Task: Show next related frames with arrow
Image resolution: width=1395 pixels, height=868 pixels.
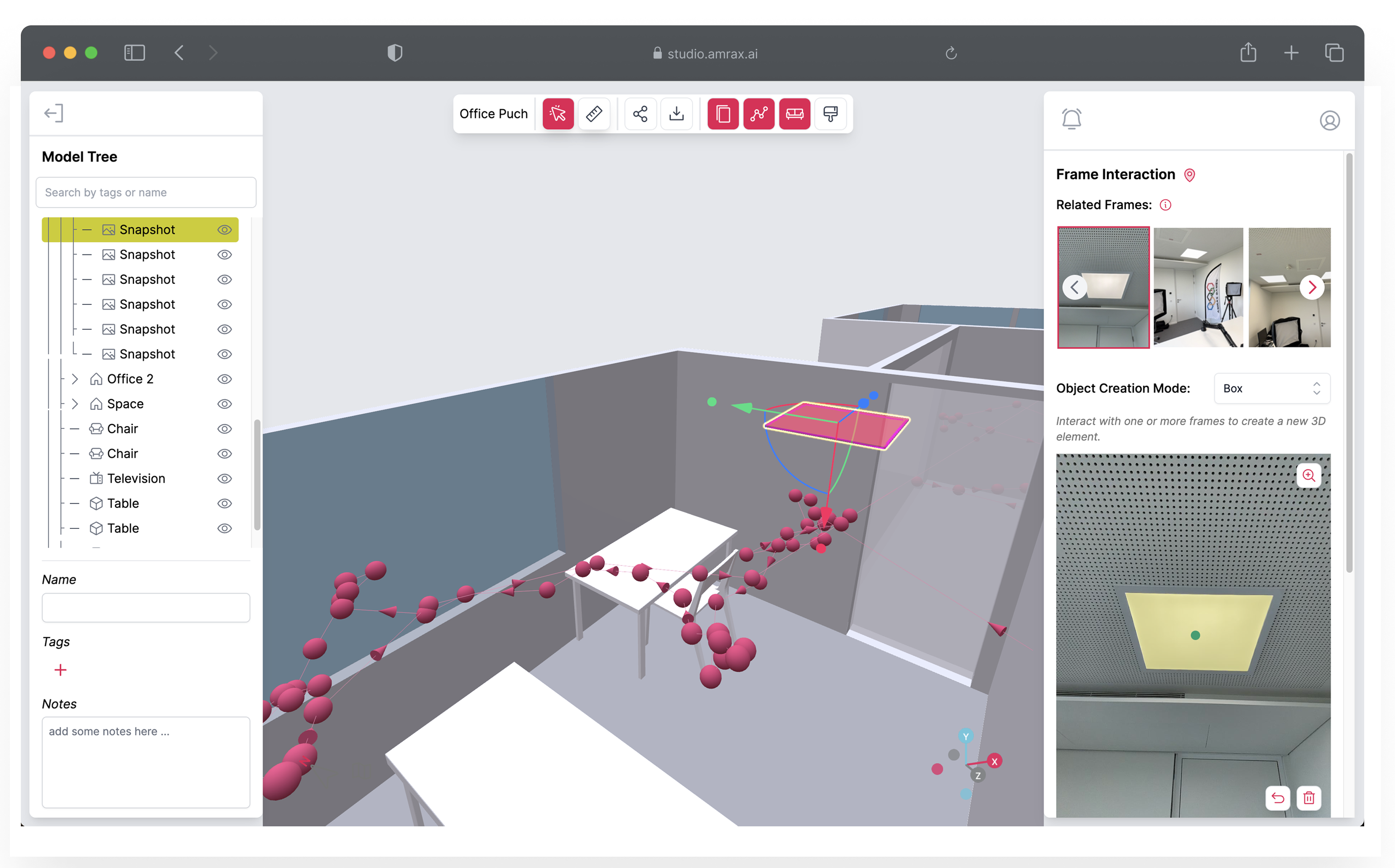Action: click(1311, 287)
